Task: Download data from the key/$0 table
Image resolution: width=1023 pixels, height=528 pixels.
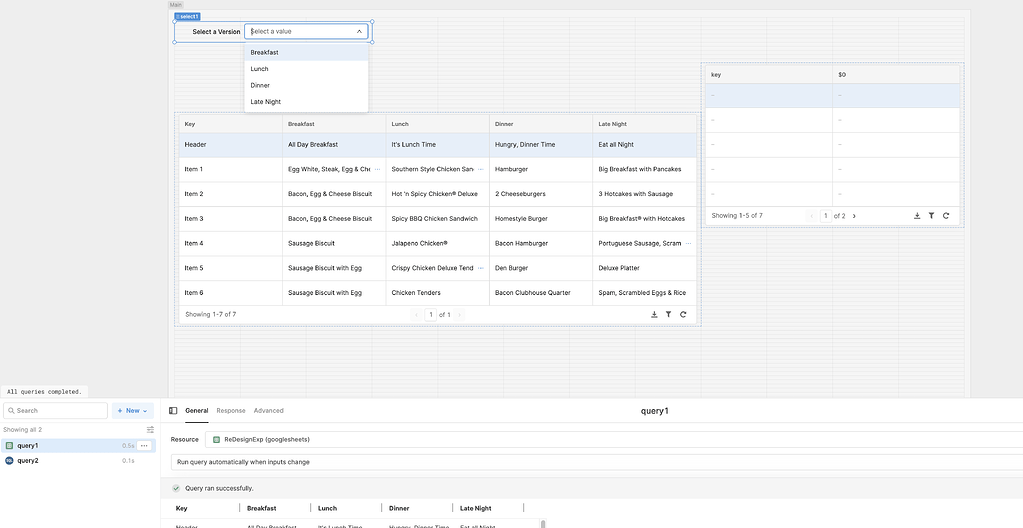Action: [917, 215]
